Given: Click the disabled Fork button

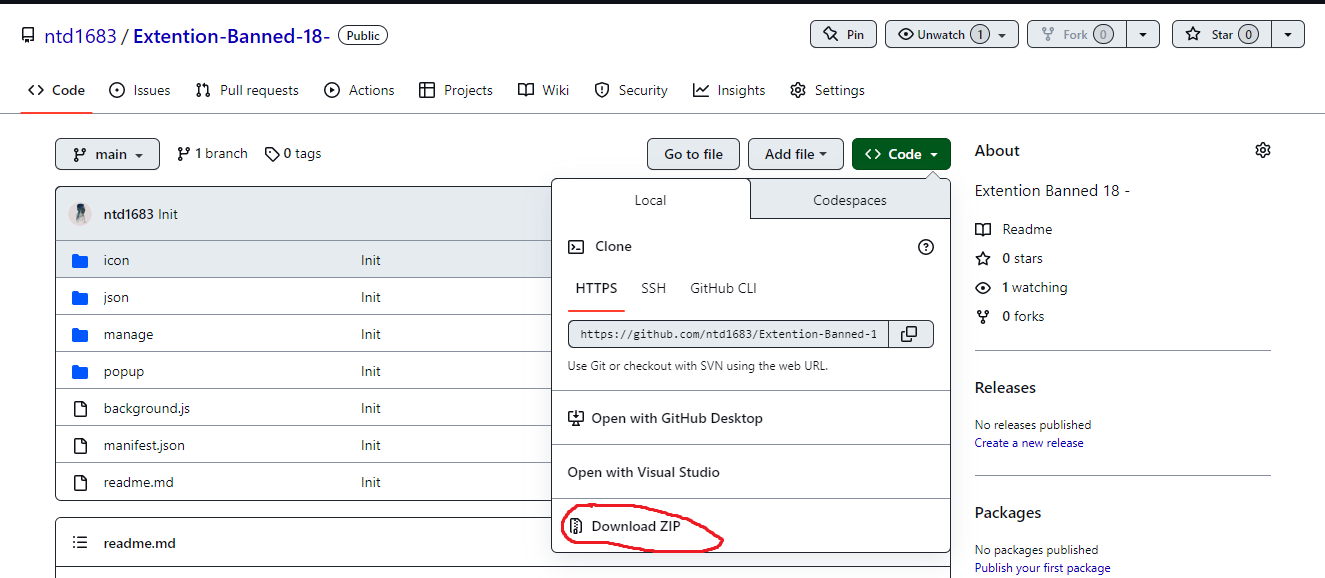Looking at the screenshot, I should click(1077, 34).
